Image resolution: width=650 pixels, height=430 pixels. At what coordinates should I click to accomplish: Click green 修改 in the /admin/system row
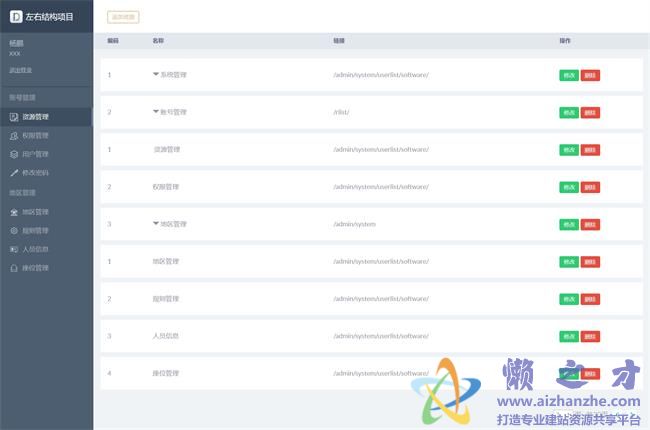click(569, 225)
